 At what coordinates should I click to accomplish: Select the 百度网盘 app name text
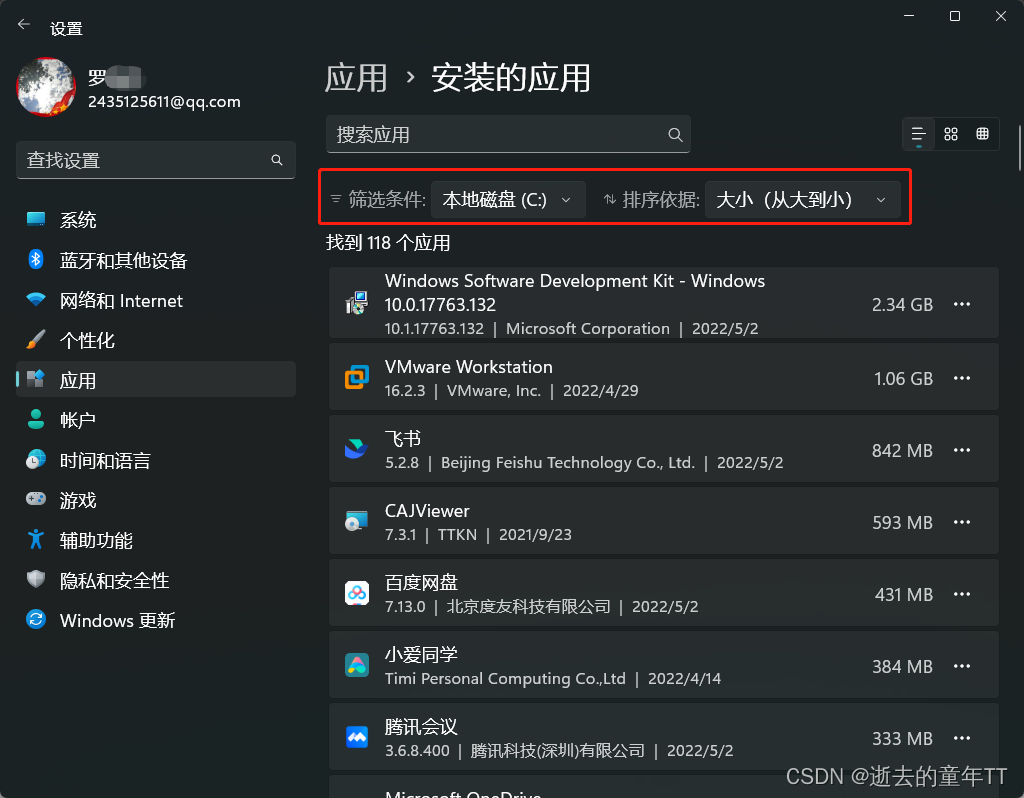[x=421, y=583]
